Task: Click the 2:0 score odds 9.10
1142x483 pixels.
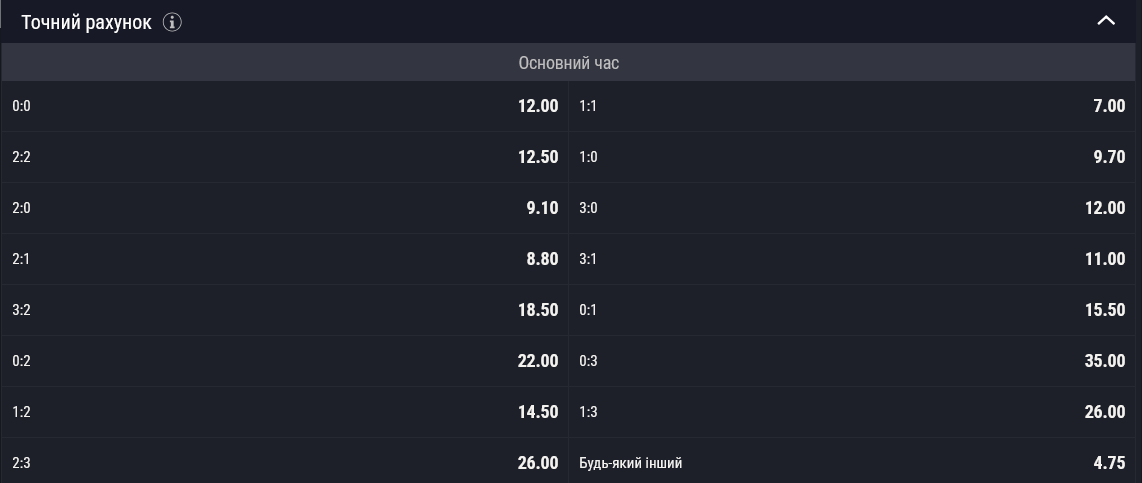Action: pos(285,208)
